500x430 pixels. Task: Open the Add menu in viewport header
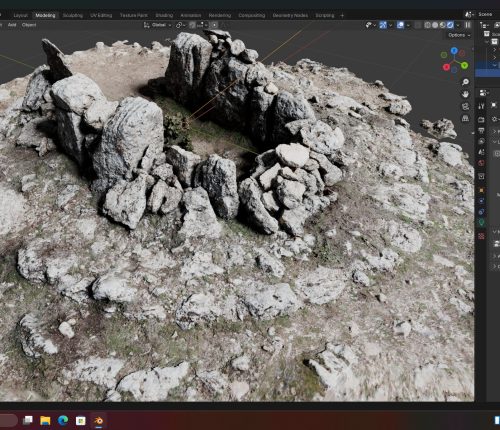click(x=12, y=25)
